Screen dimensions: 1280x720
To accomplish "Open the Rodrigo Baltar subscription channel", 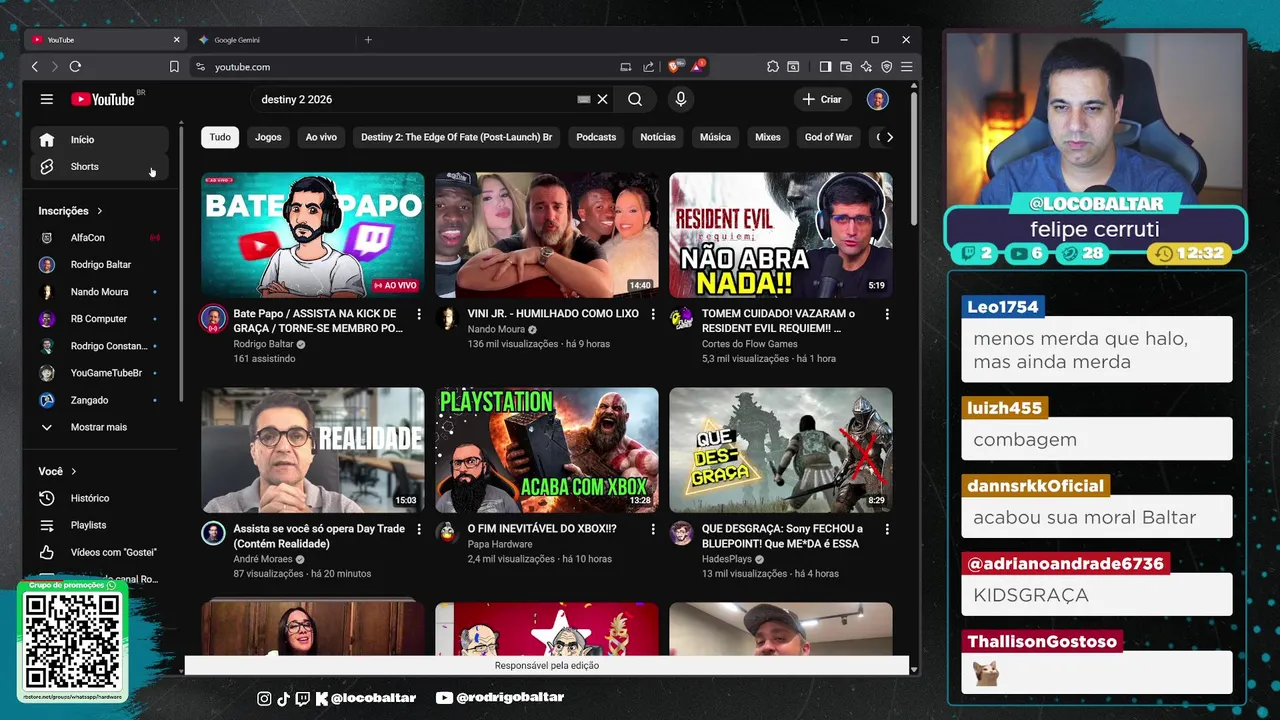I will coord(99,265).
